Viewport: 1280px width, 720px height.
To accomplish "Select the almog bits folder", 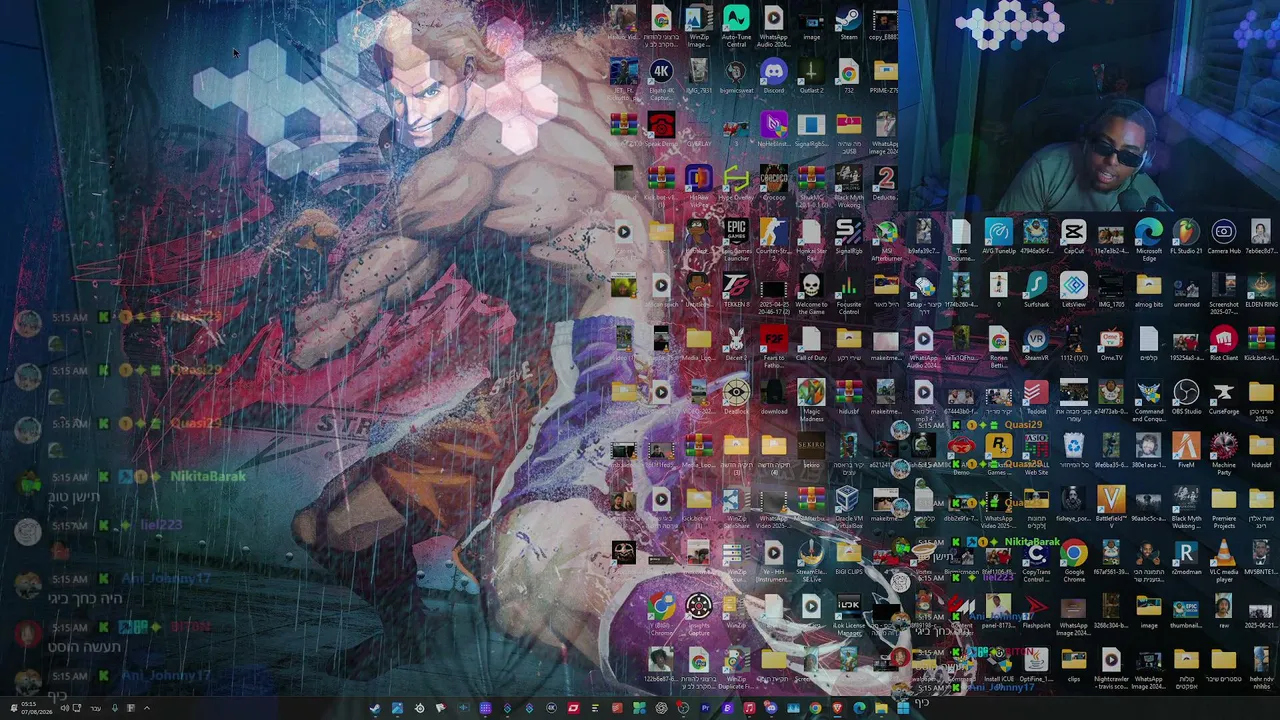I will pos(1148,291).
